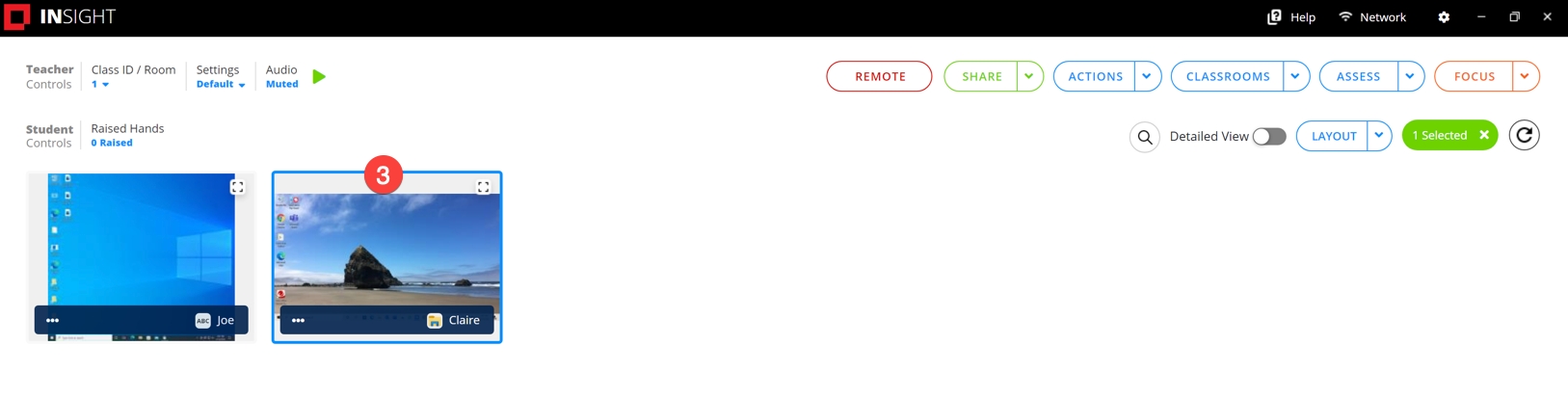
Task: Expand Claire's thumbnail to fullscreen
Action: pyautogui.click(x=484, y=187)
